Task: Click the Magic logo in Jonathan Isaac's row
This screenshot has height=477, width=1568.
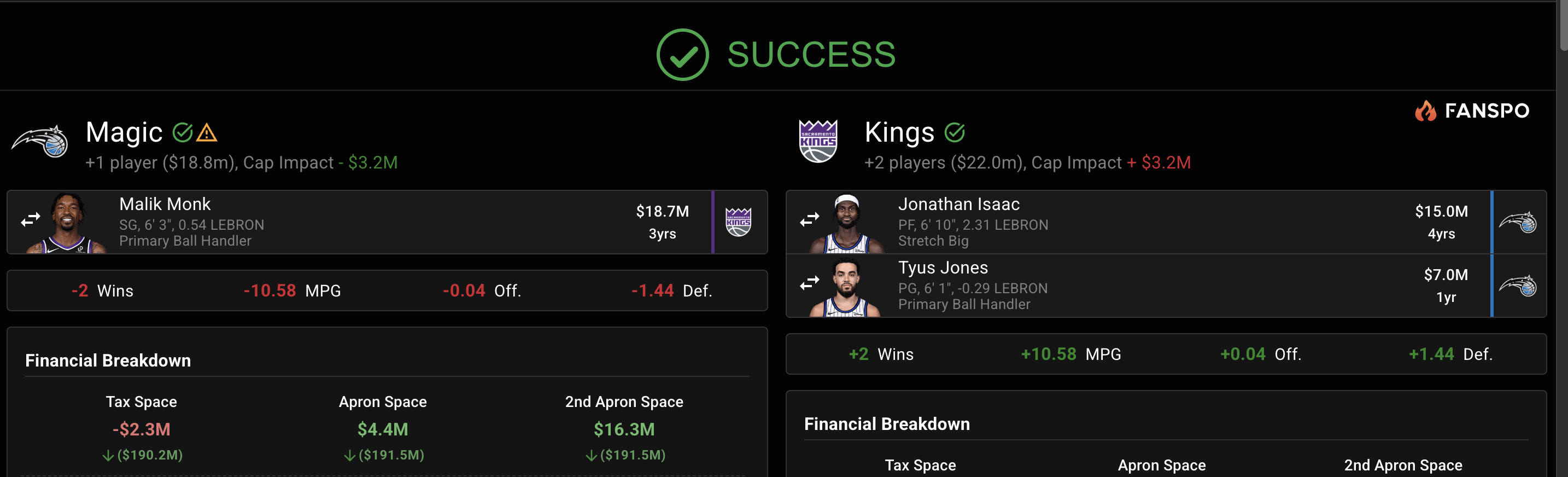Action: (1518, 222)
